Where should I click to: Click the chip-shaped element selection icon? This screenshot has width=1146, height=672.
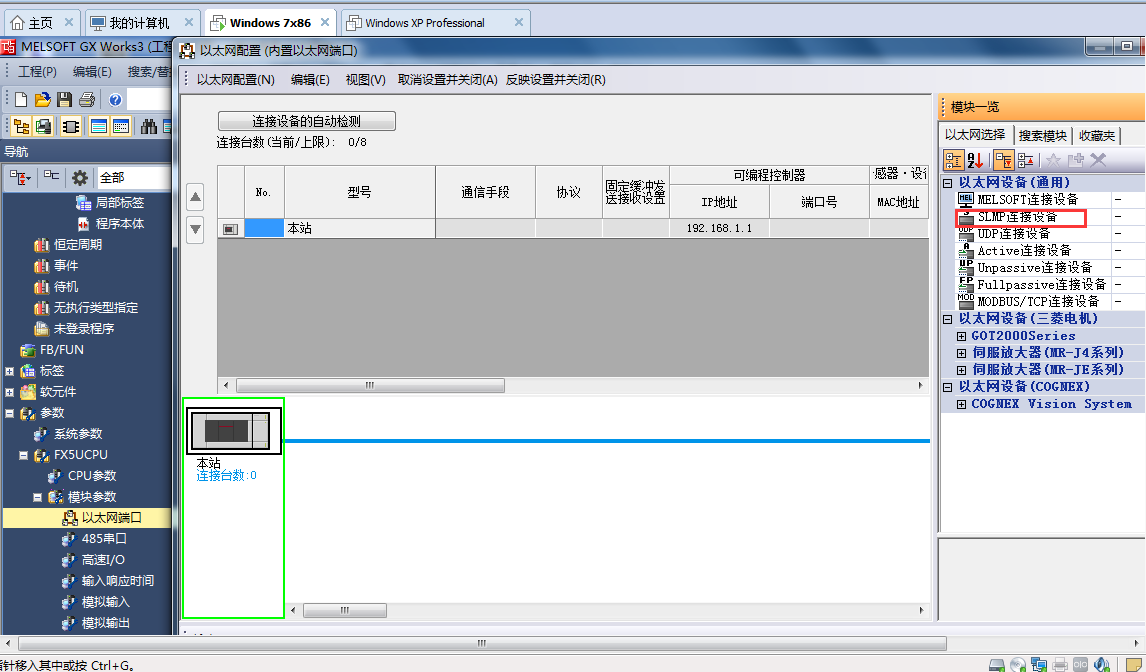coord(71,127)
